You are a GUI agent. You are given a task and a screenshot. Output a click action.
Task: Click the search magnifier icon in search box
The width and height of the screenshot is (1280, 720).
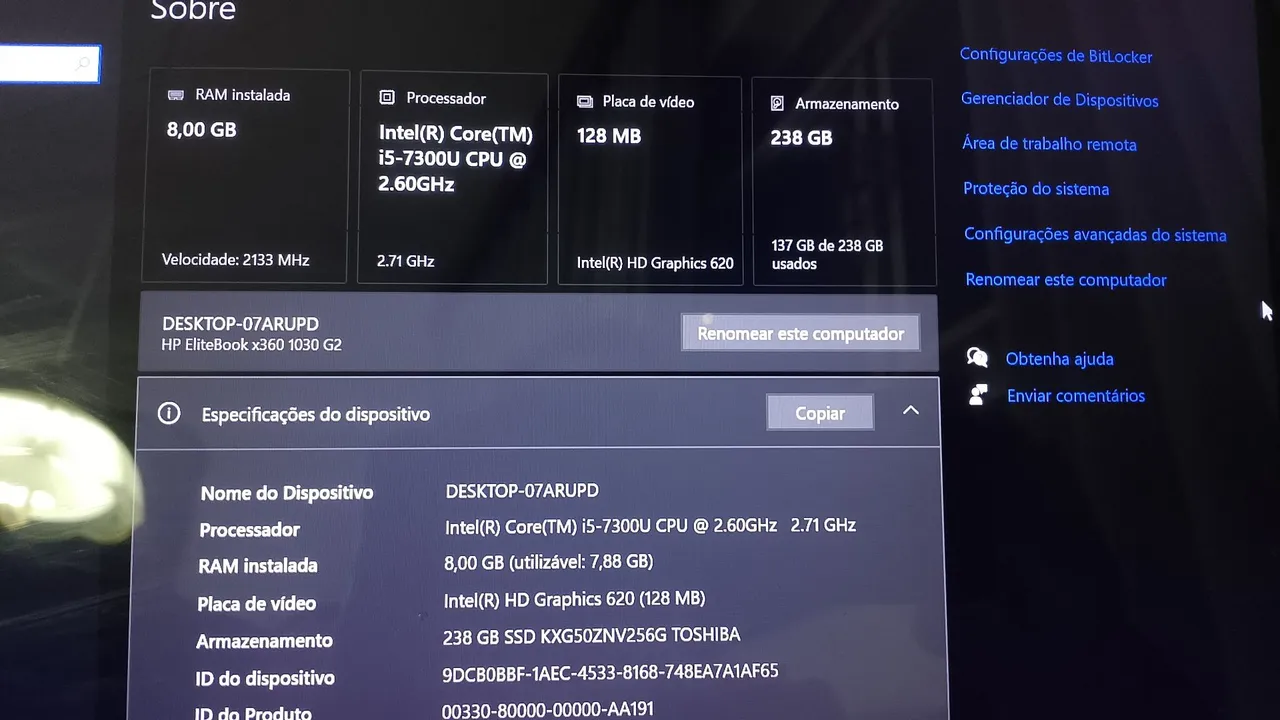click(x=83, y=65)
